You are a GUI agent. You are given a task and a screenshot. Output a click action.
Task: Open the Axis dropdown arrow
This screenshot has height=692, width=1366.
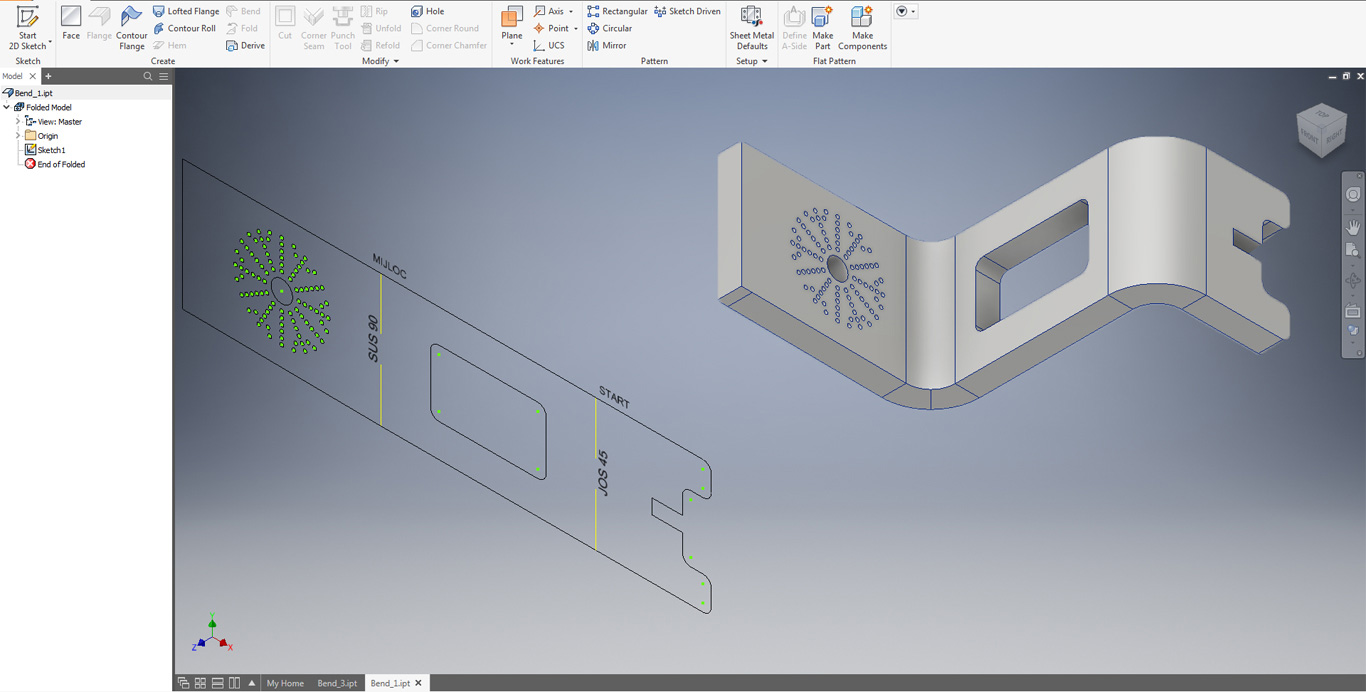[x=571, y=12]
